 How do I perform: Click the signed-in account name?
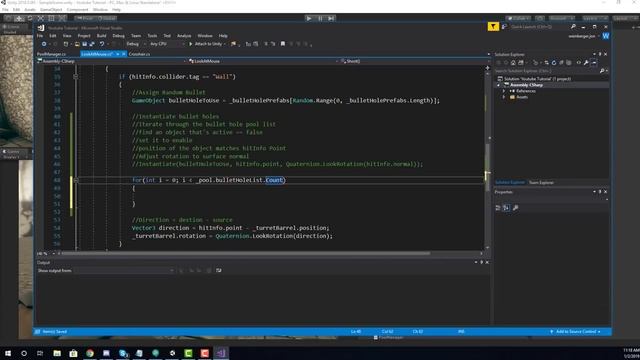pos(582,36)
